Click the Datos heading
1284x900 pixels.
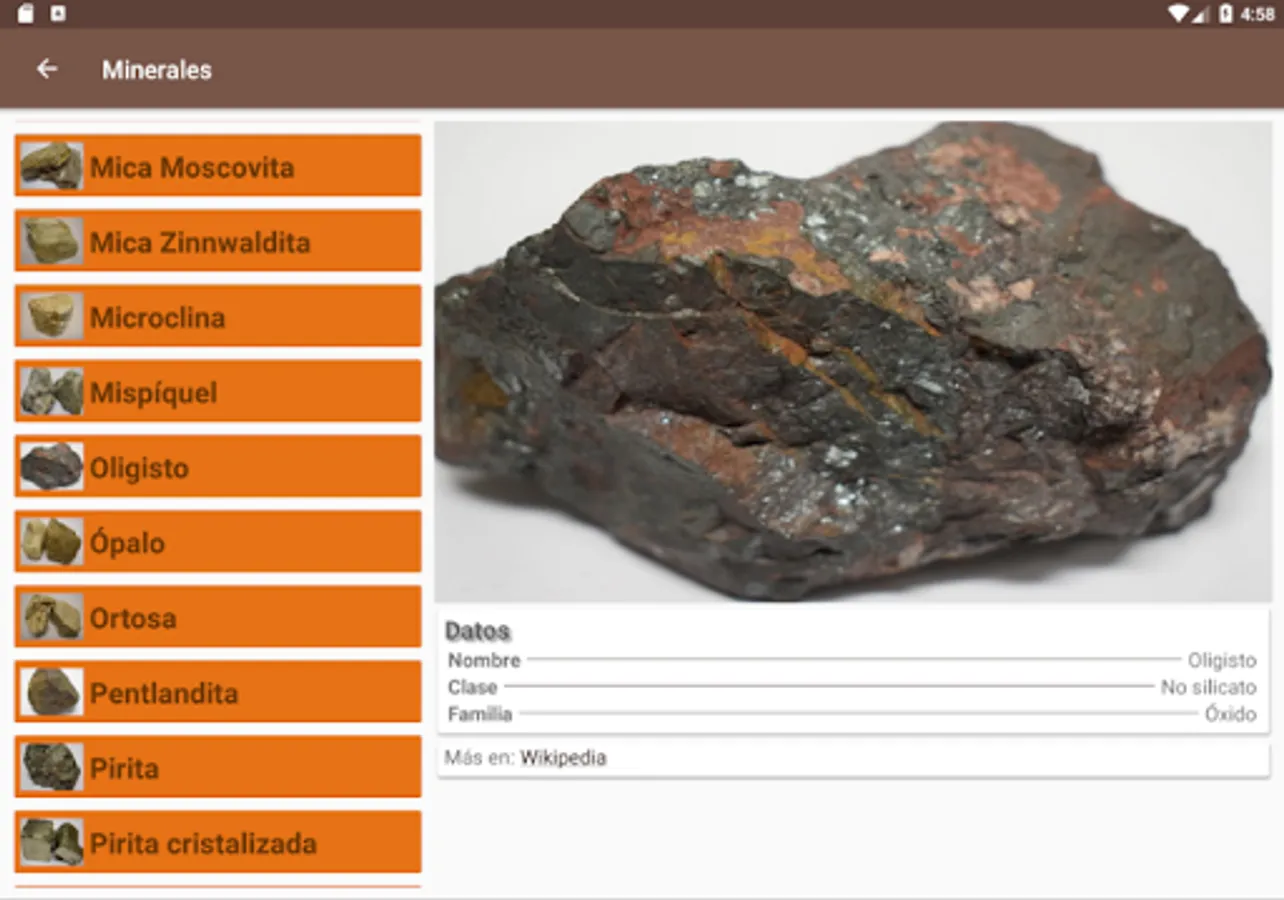click(478, 631)
